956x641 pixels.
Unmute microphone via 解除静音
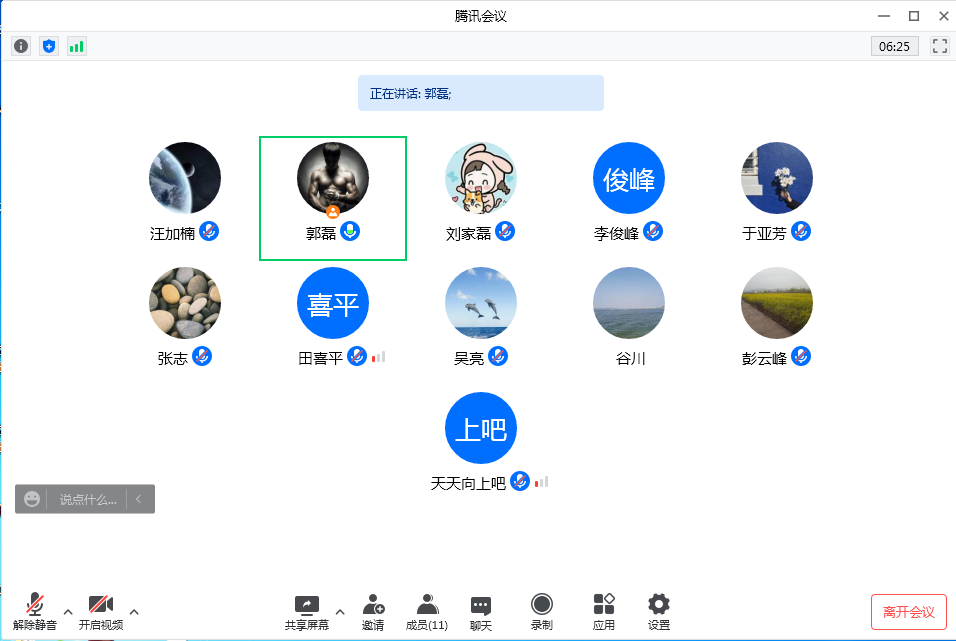click(35, 612)
